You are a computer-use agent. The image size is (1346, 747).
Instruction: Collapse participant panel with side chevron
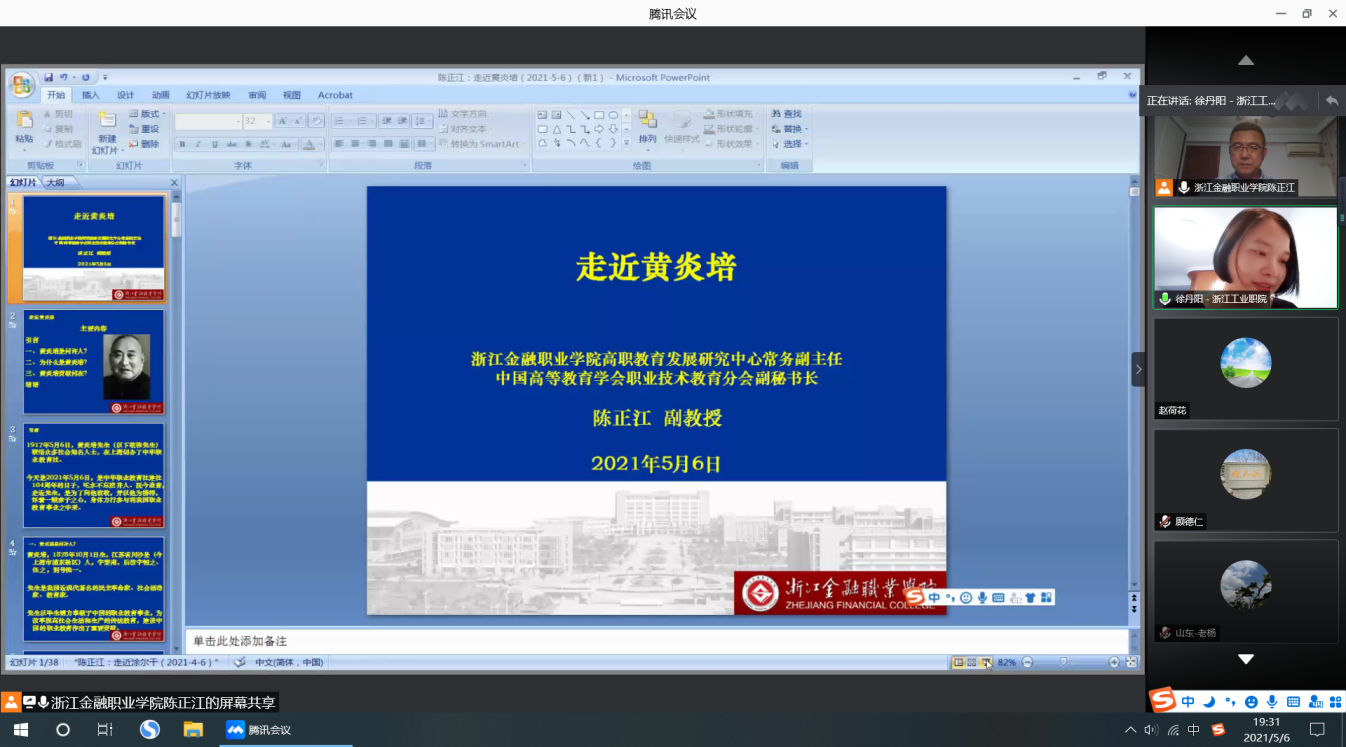click(x=1138, y=369)
